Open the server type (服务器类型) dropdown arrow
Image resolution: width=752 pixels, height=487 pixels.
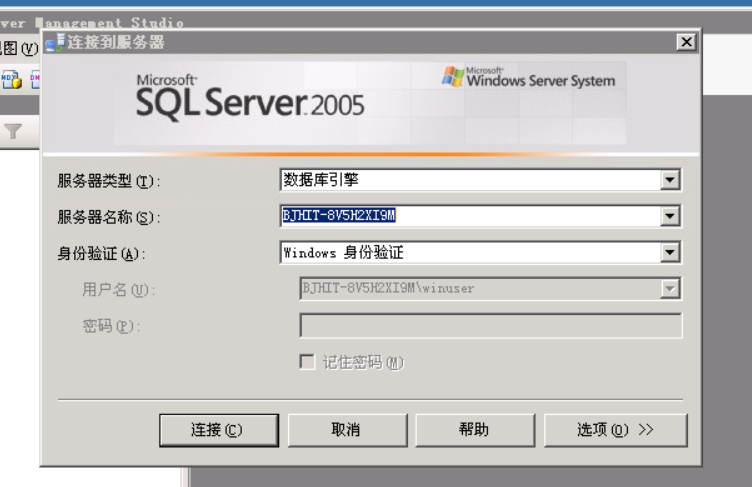[x=670, y=180]
